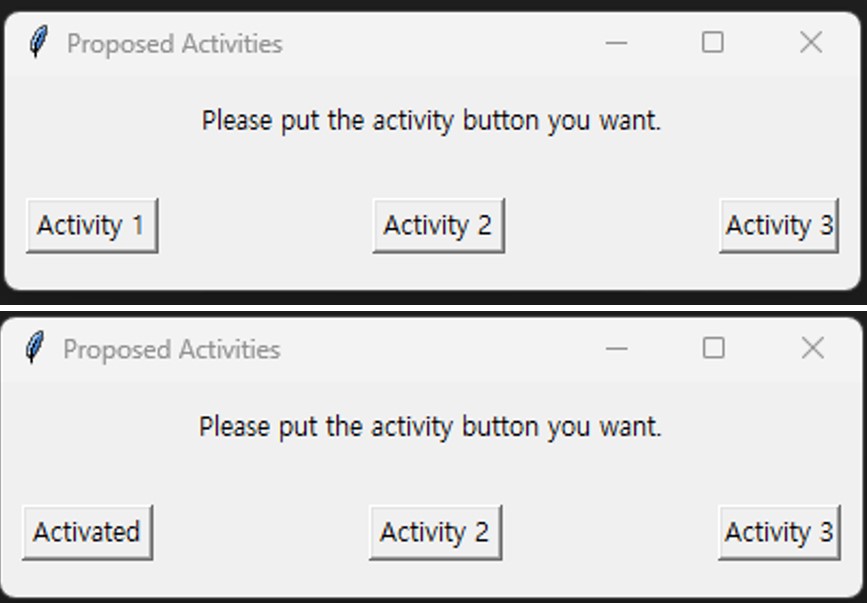Click feather icon of the upper window

(x=38, y=43)
